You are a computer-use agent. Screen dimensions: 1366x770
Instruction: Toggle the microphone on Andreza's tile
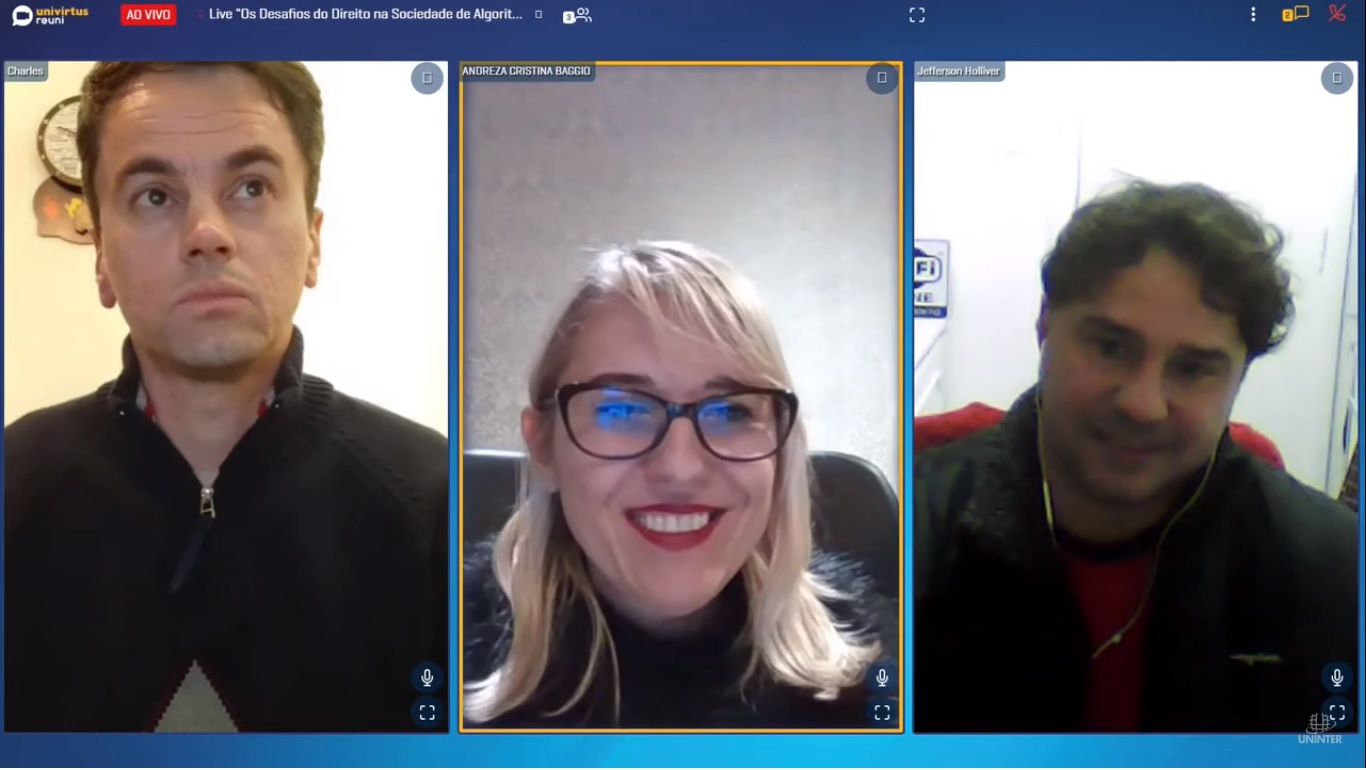pos(882,677)
